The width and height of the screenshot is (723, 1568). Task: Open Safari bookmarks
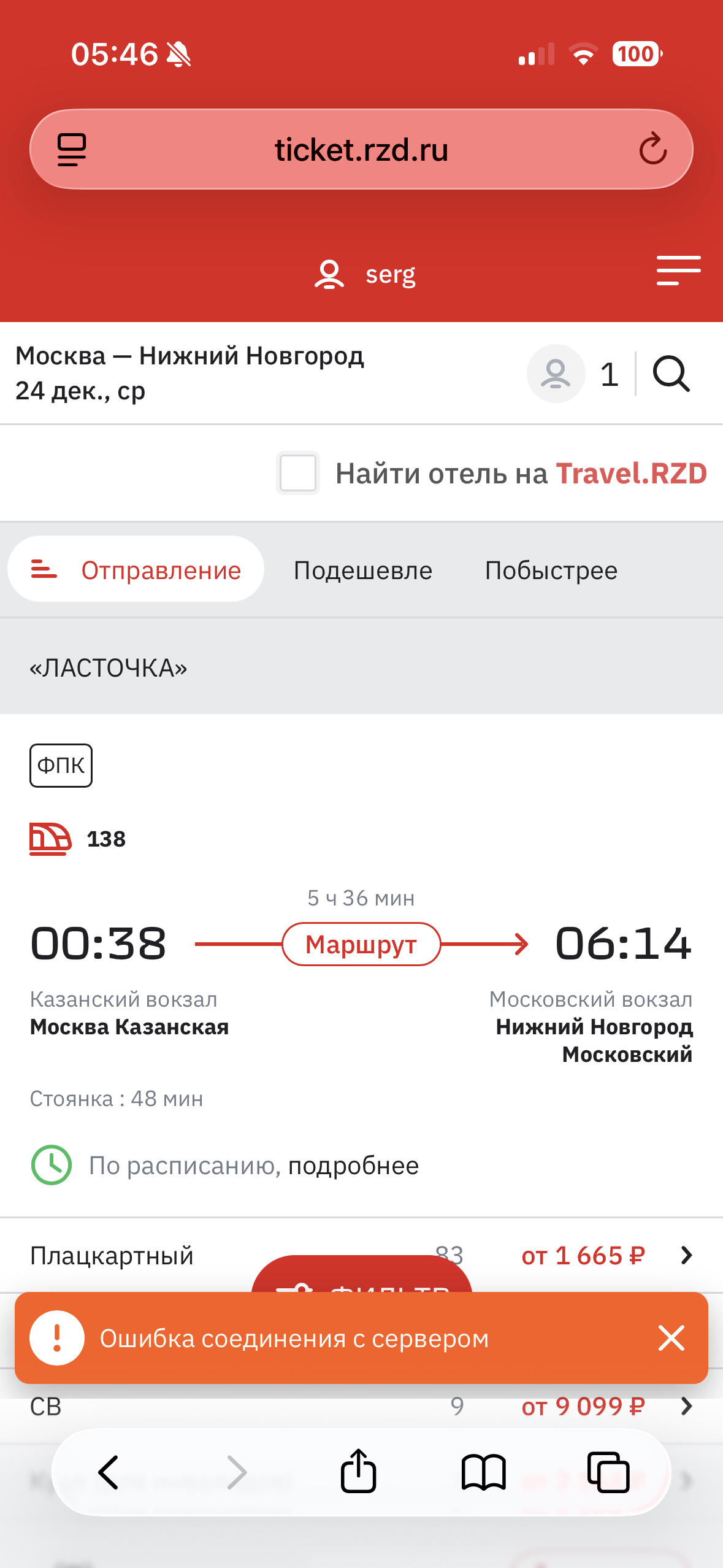(x=483, y=1471)
